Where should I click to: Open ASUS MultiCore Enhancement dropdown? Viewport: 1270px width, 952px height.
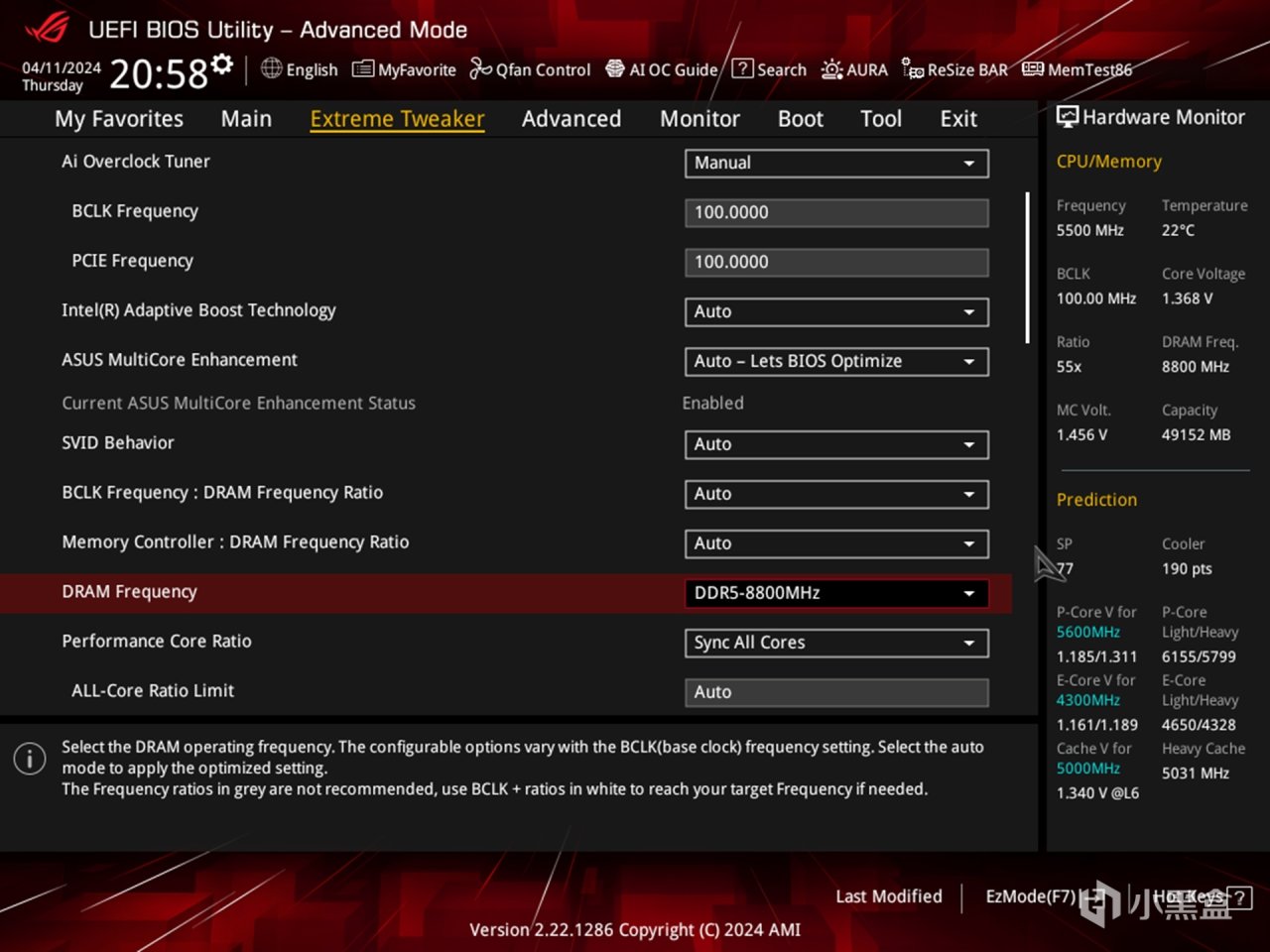click(836, 361)
